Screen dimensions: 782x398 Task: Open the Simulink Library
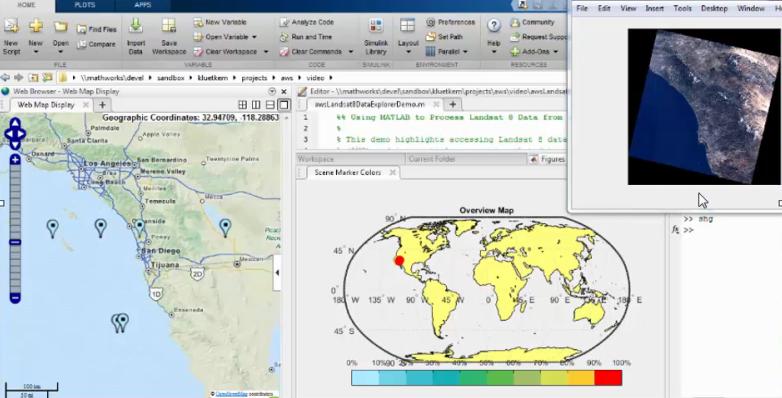coord(376,36)
